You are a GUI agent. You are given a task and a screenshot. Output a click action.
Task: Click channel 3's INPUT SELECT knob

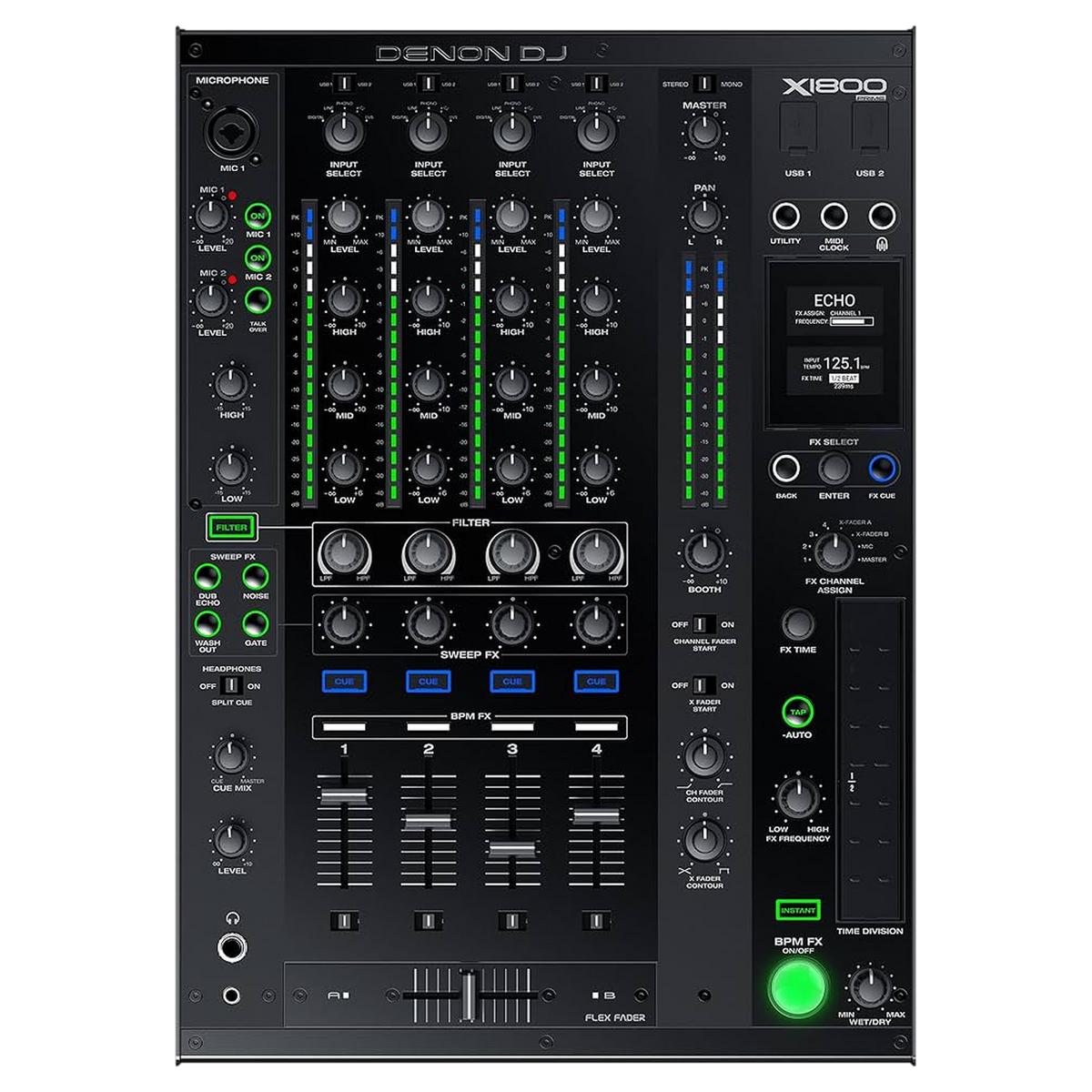click(x=512, y=133)
